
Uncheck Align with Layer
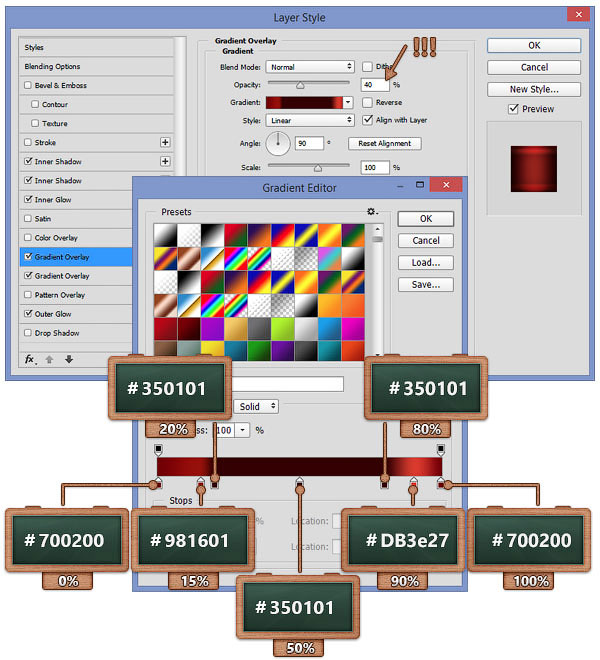pos(367,120)
